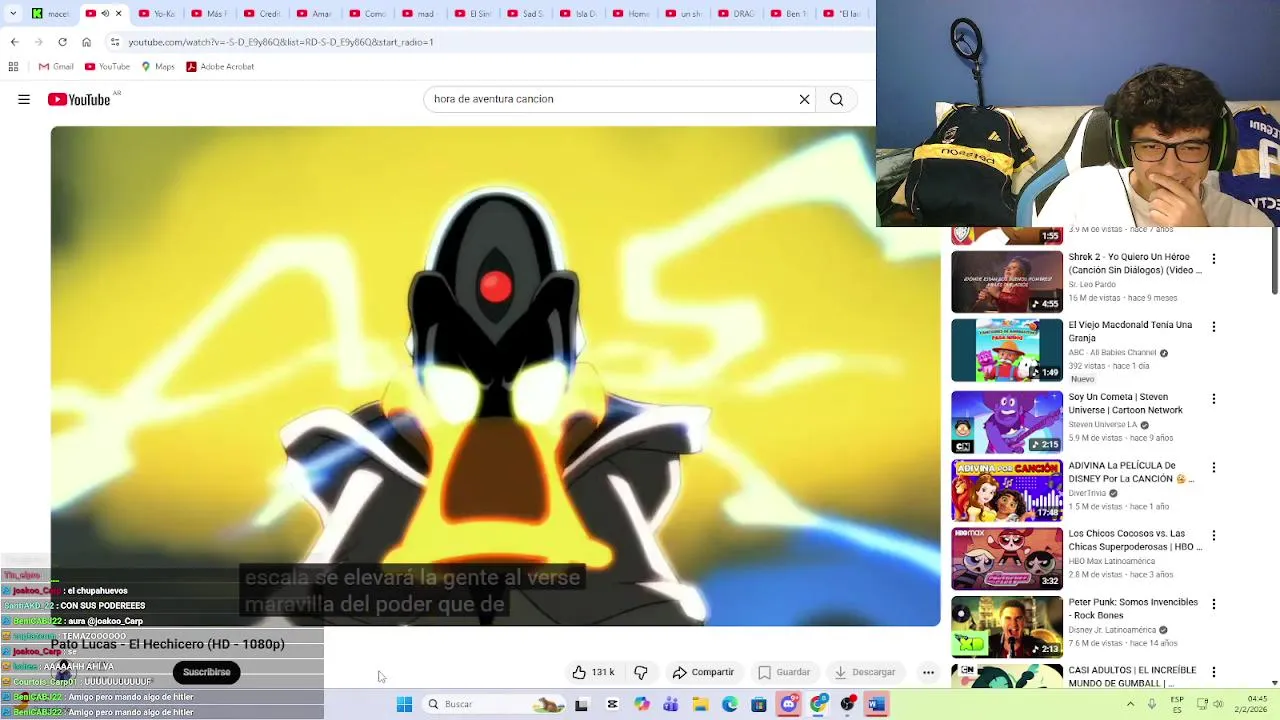Viewport: 1280px width, 720px height.
Task: Open the YouTube hamburger guide menu
Action: (24, 99)
